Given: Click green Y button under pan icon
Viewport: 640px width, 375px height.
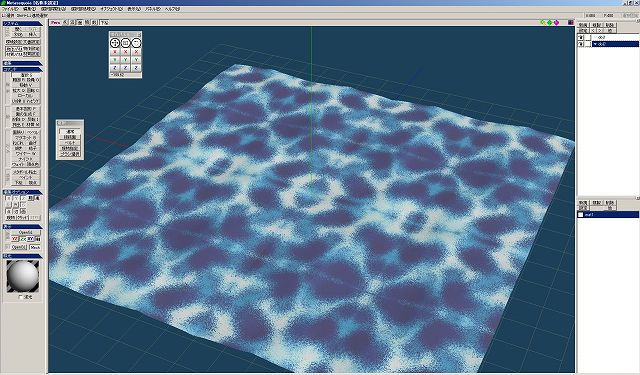Looking at the screenshot, I should pos(115,60).
